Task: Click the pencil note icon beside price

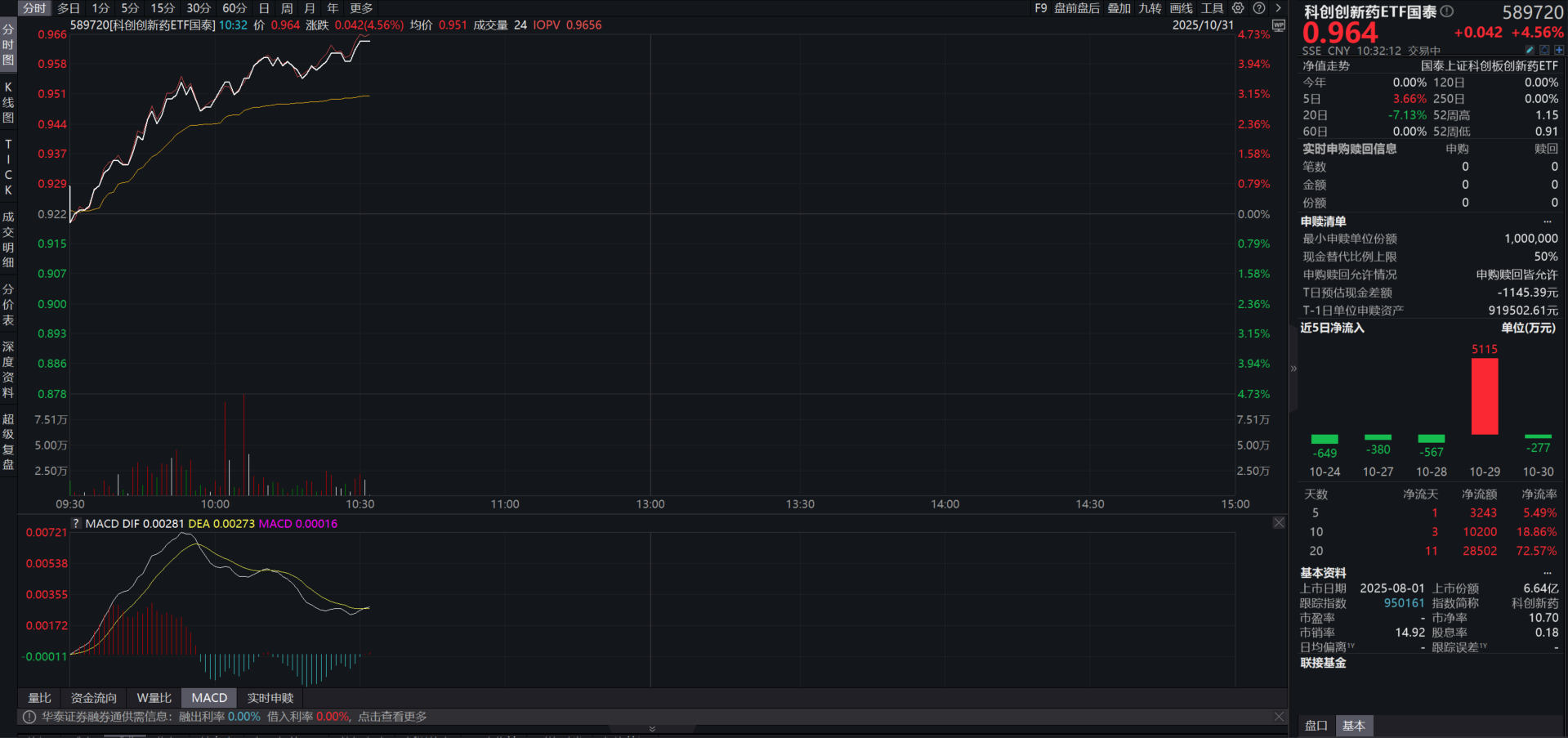Action: tap(1530, 51)
